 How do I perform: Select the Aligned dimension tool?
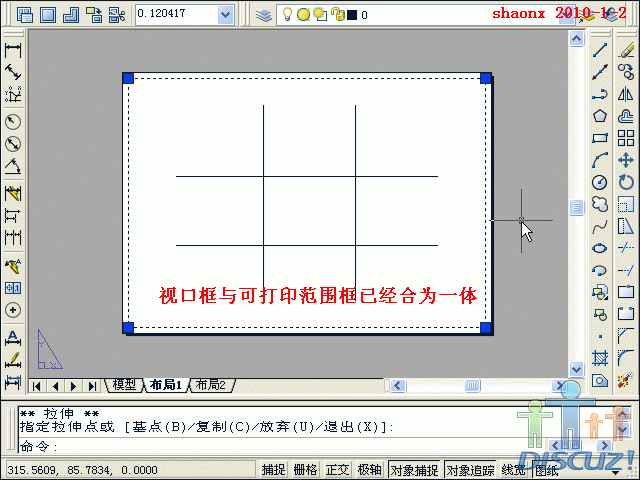tap(13, 72)
